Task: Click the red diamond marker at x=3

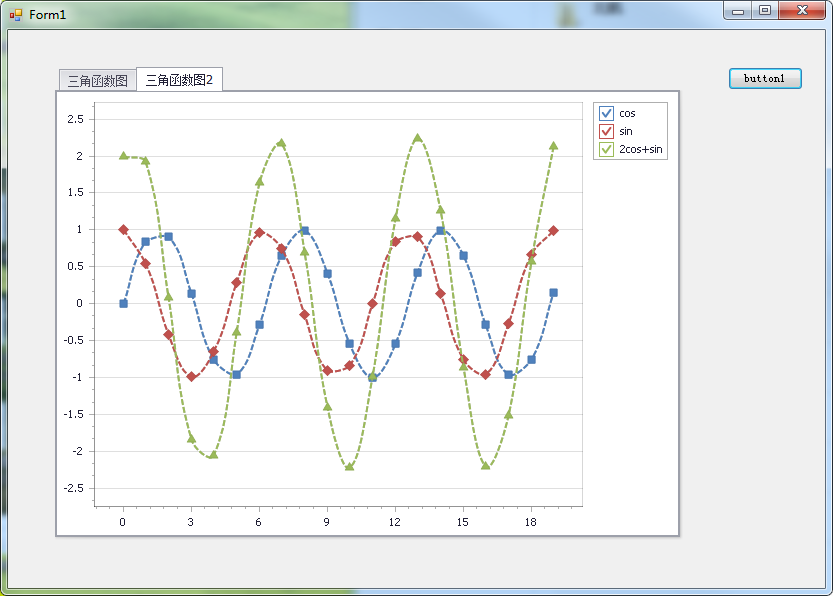Action: point(192,377)
